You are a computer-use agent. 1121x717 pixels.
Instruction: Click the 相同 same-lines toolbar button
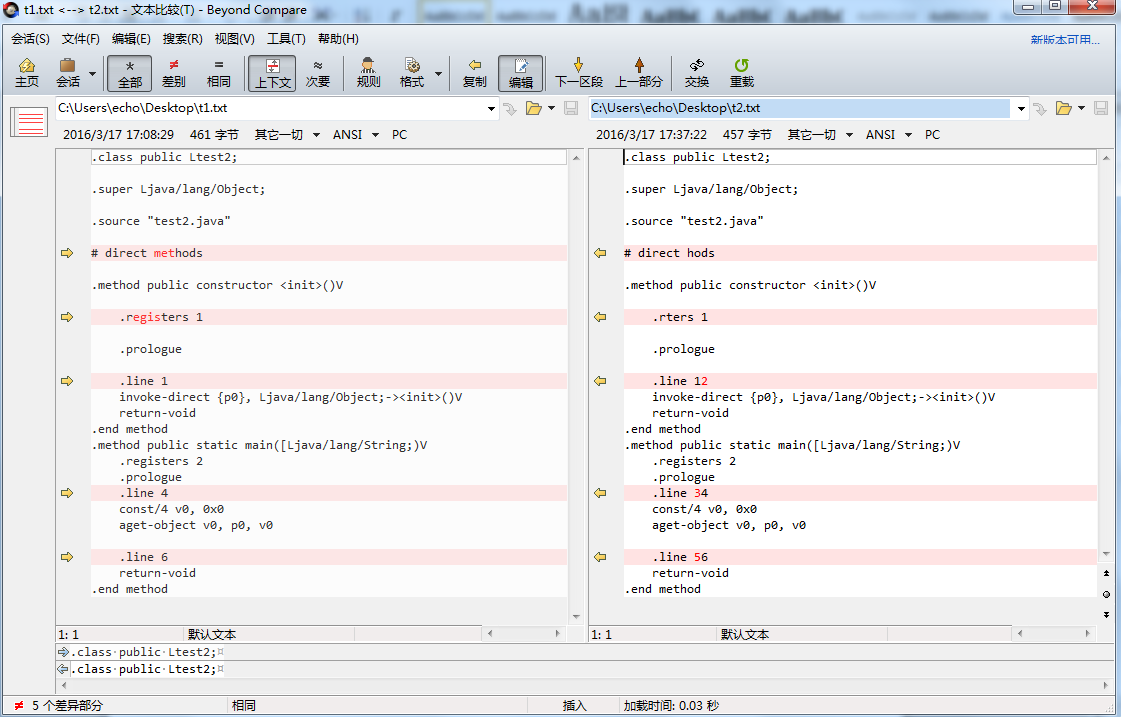pyautogui.click(x=218, y=73)
